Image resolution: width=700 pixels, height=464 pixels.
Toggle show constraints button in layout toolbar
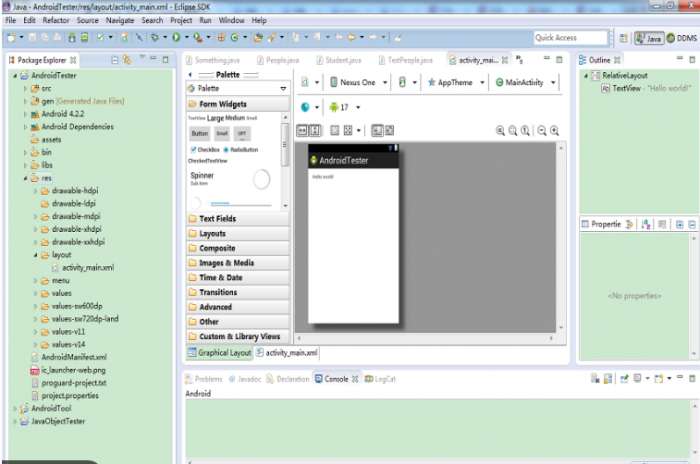click(377, 130)
